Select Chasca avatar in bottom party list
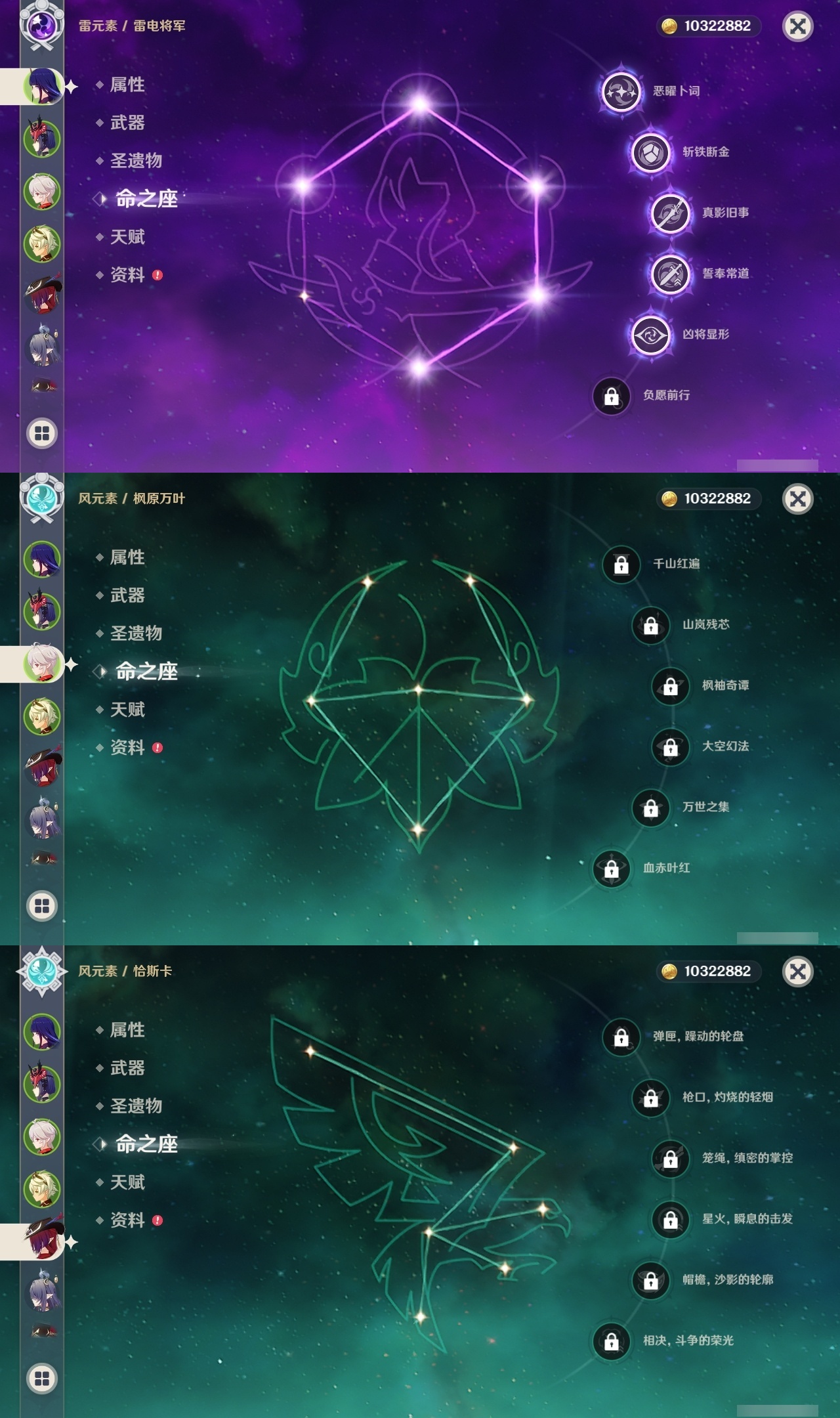The image size is (840, 1418). pos(43,1241)
